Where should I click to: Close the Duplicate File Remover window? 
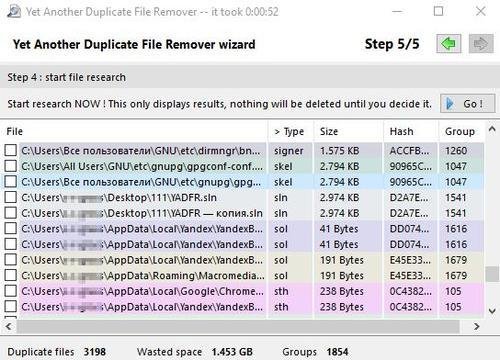pos(481,12)
